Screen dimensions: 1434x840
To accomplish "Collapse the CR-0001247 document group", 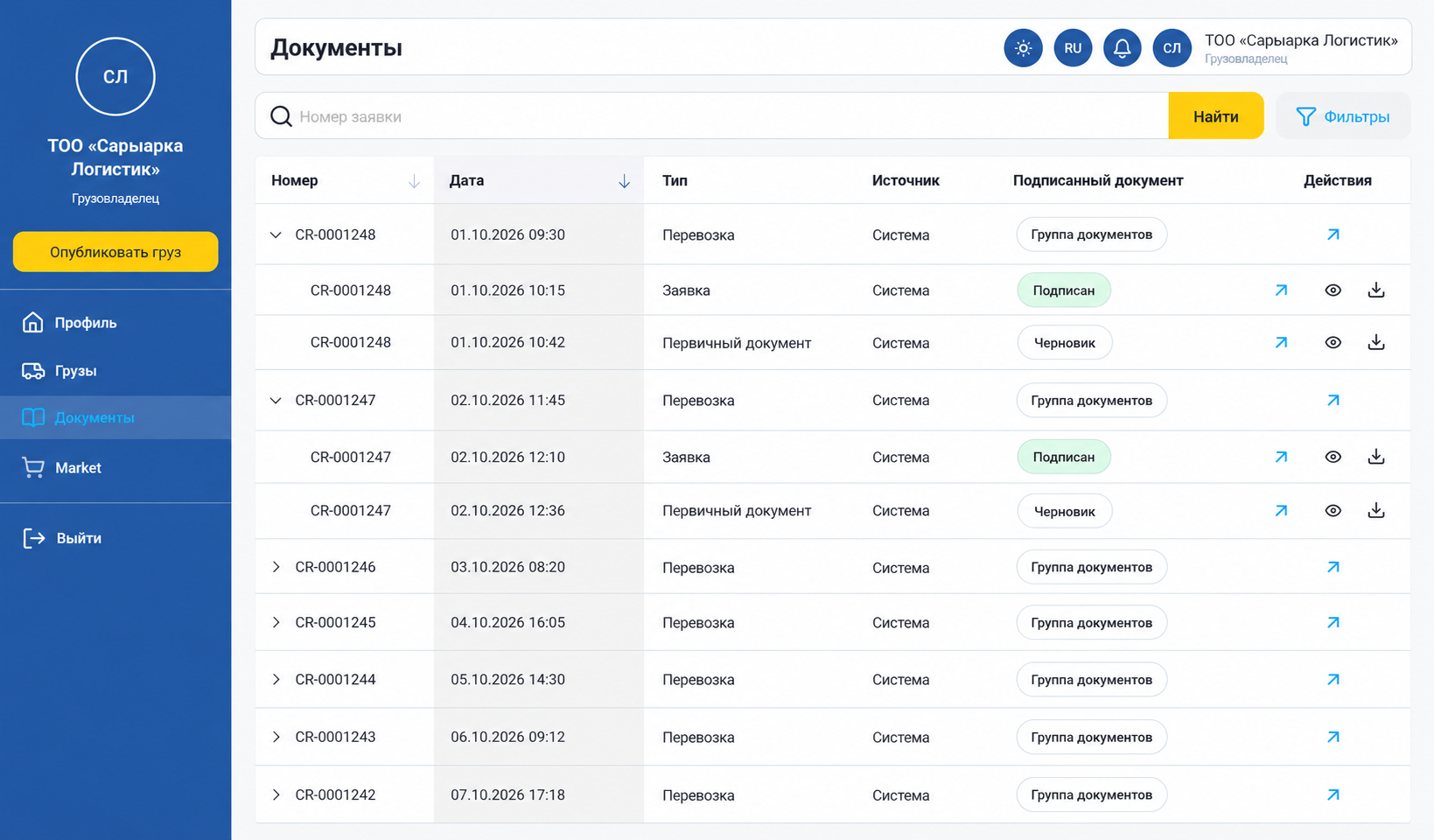I will click(276, 401).
